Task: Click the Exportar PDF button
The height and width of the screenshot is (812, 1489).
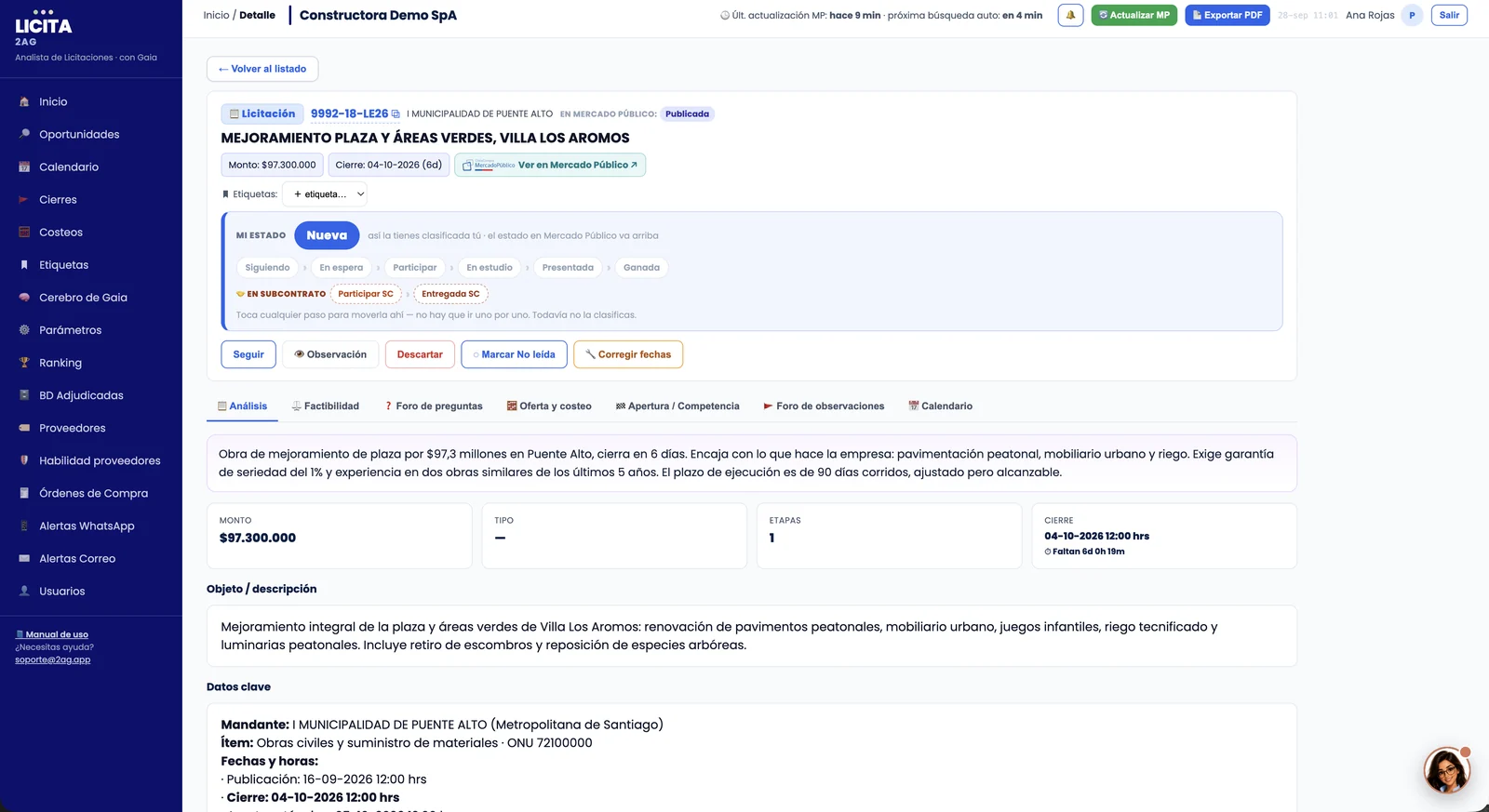Action: tap(1227, 15)
